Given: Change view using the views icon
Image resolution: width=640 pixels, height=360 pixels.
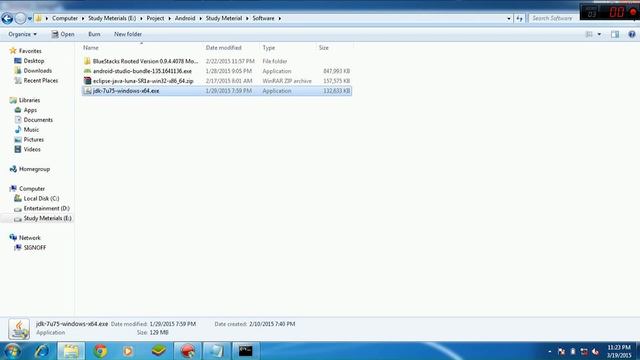Looking at the screenshot, I should pos(589,34).
